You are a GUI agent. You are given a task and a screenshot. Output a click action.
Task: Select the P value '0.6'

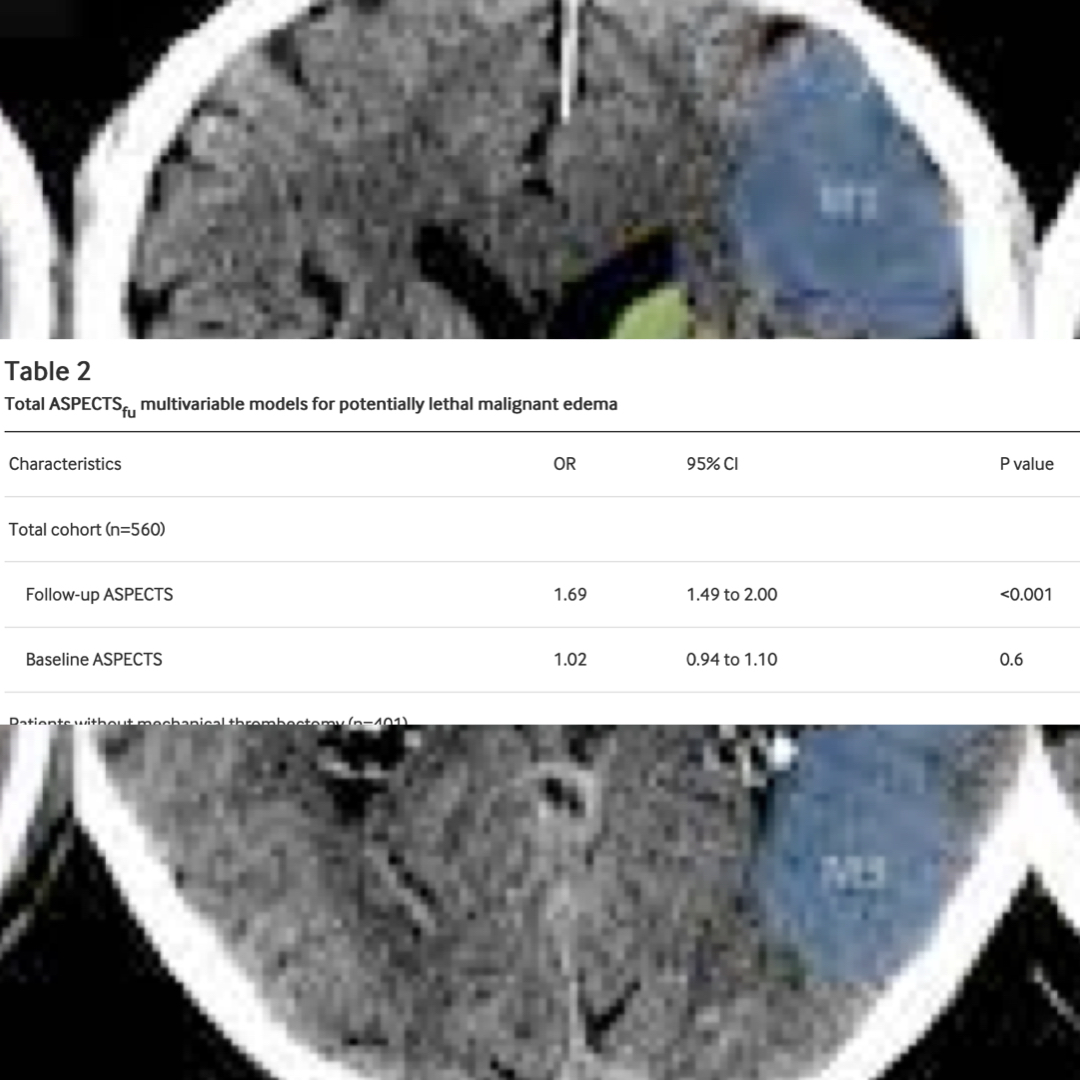pos(1011,659)
